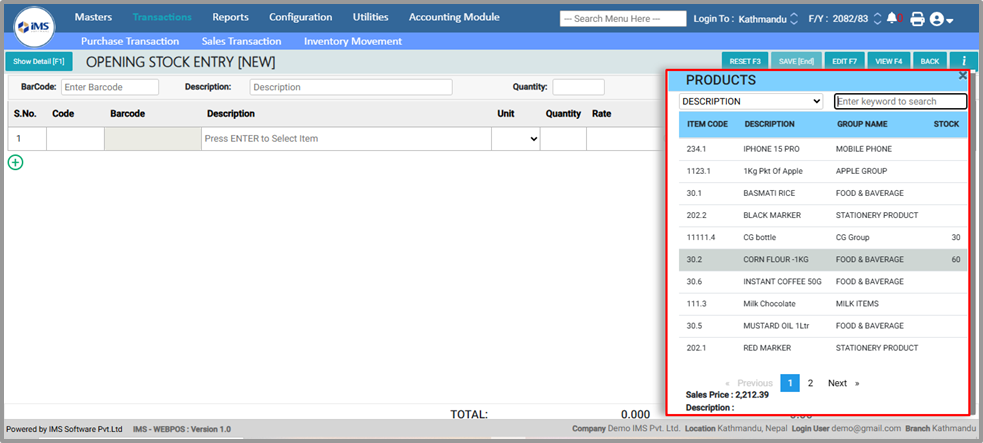Image resolution: width=983 pixels, height=443 pixels.
Task: Close the Products popup
Action: tap(962, 75)
